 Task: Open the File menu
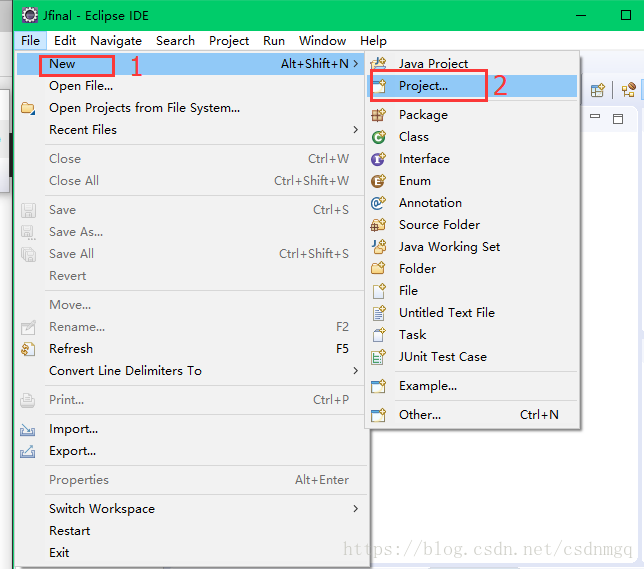[30, 41]
